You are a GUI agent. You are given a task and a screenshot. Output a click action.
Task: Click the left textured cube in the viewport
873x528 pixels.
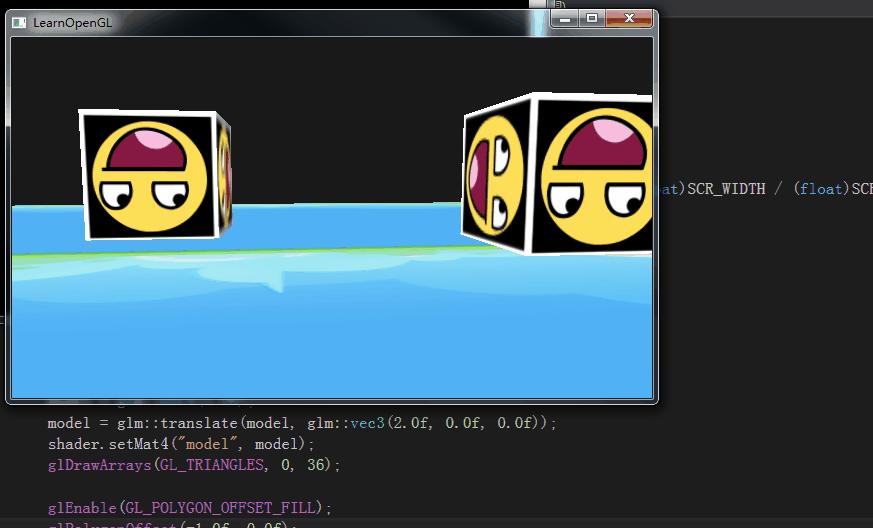pyautogui.click(x=155, y=175)
